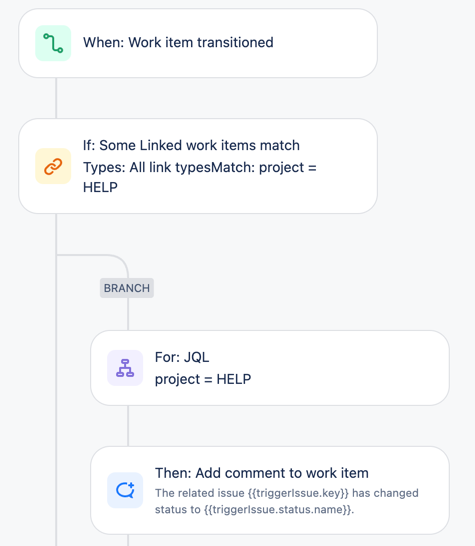The width and height of the screenshot is (475, 546).
Task: Select 'Then: Add comment to work item' action
Action: (x=262, y=473)
